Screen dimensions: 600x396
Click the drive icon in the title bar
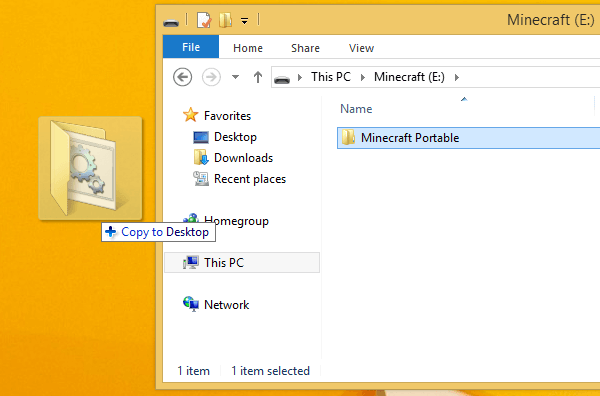[x=171, y=22]
